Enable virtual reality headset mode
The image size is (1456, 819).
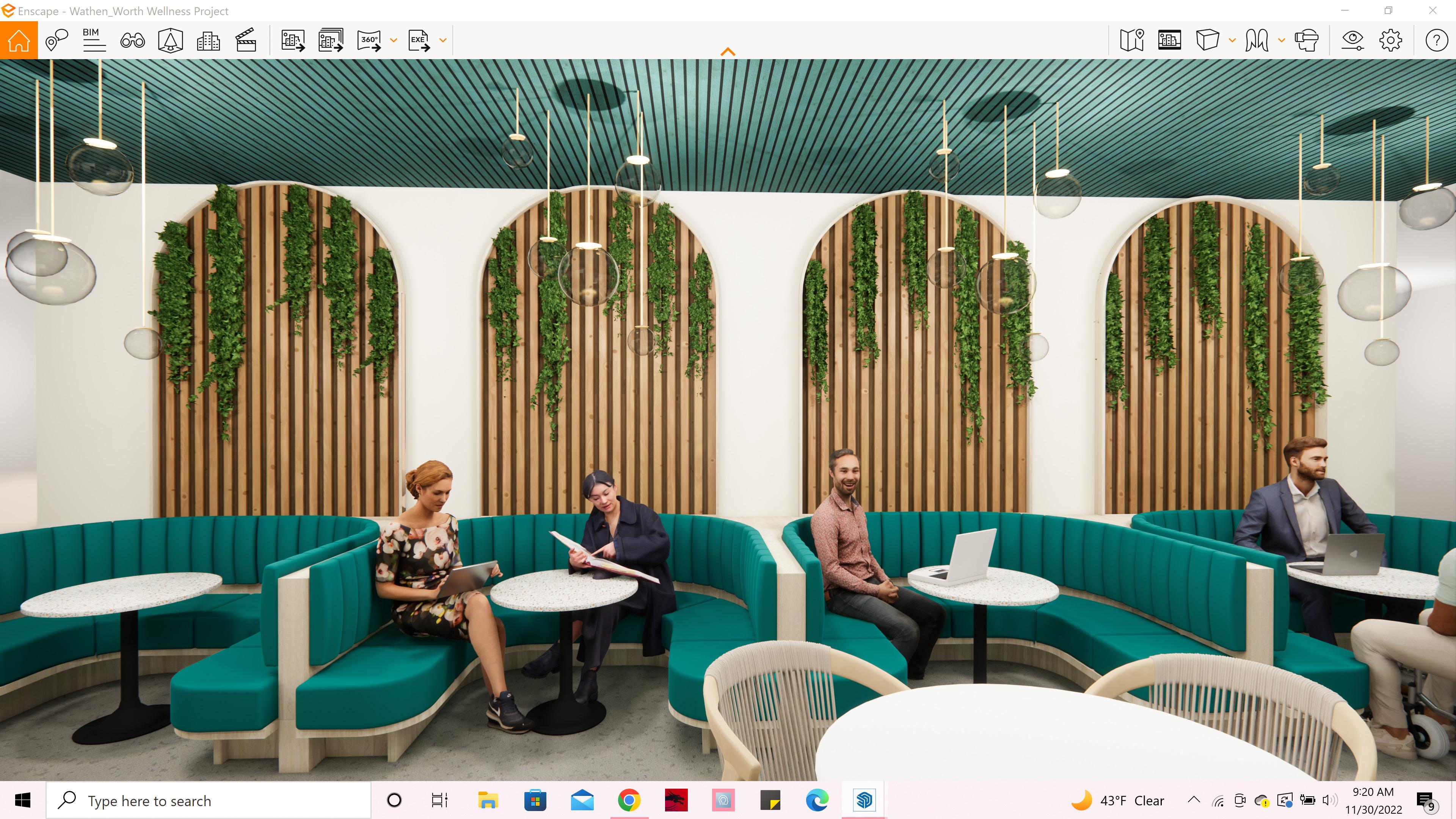point(1307,40)
